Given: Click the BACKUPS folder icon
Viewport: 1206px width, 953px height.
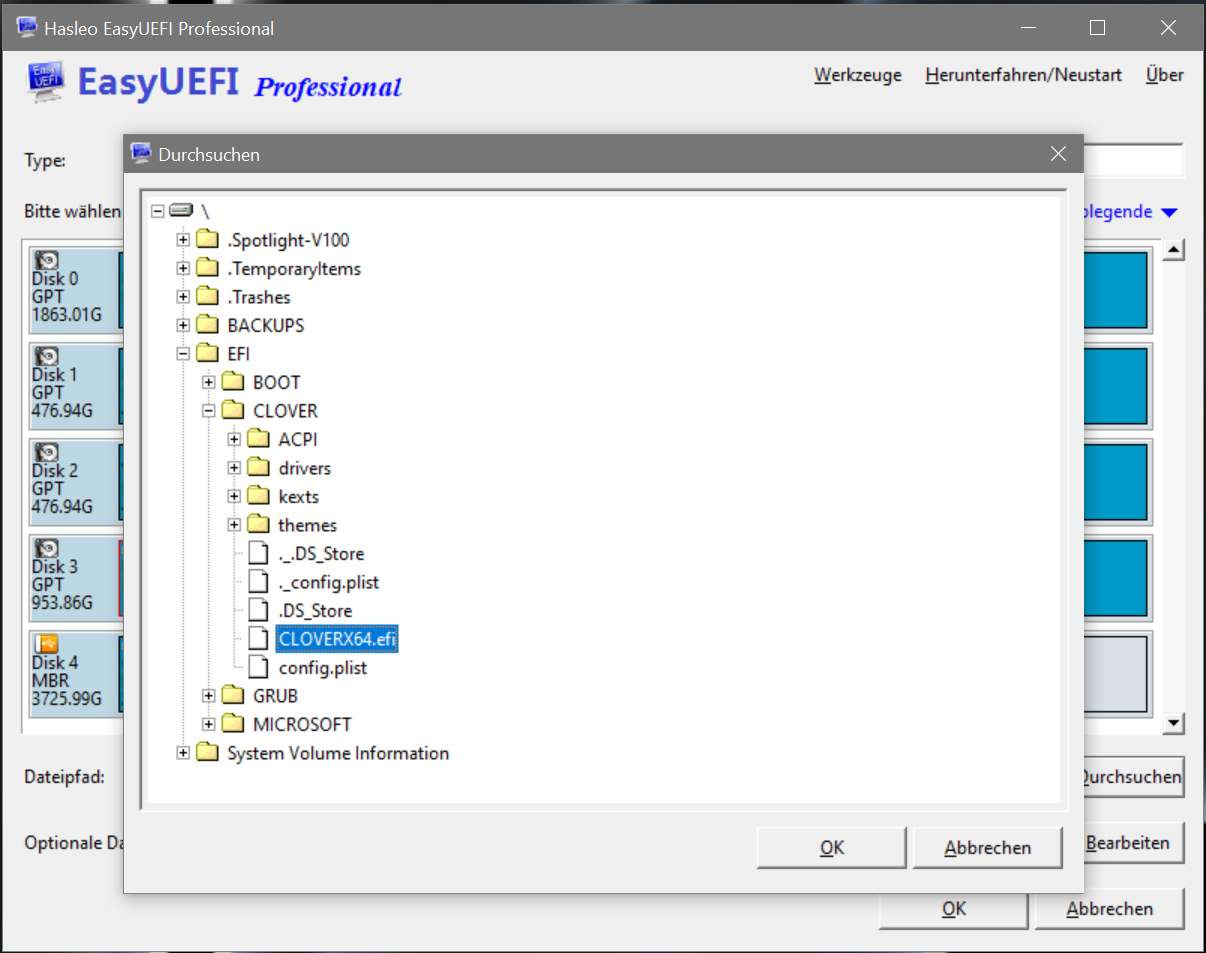Looking at the screenshot, I should tap(207, 325).
